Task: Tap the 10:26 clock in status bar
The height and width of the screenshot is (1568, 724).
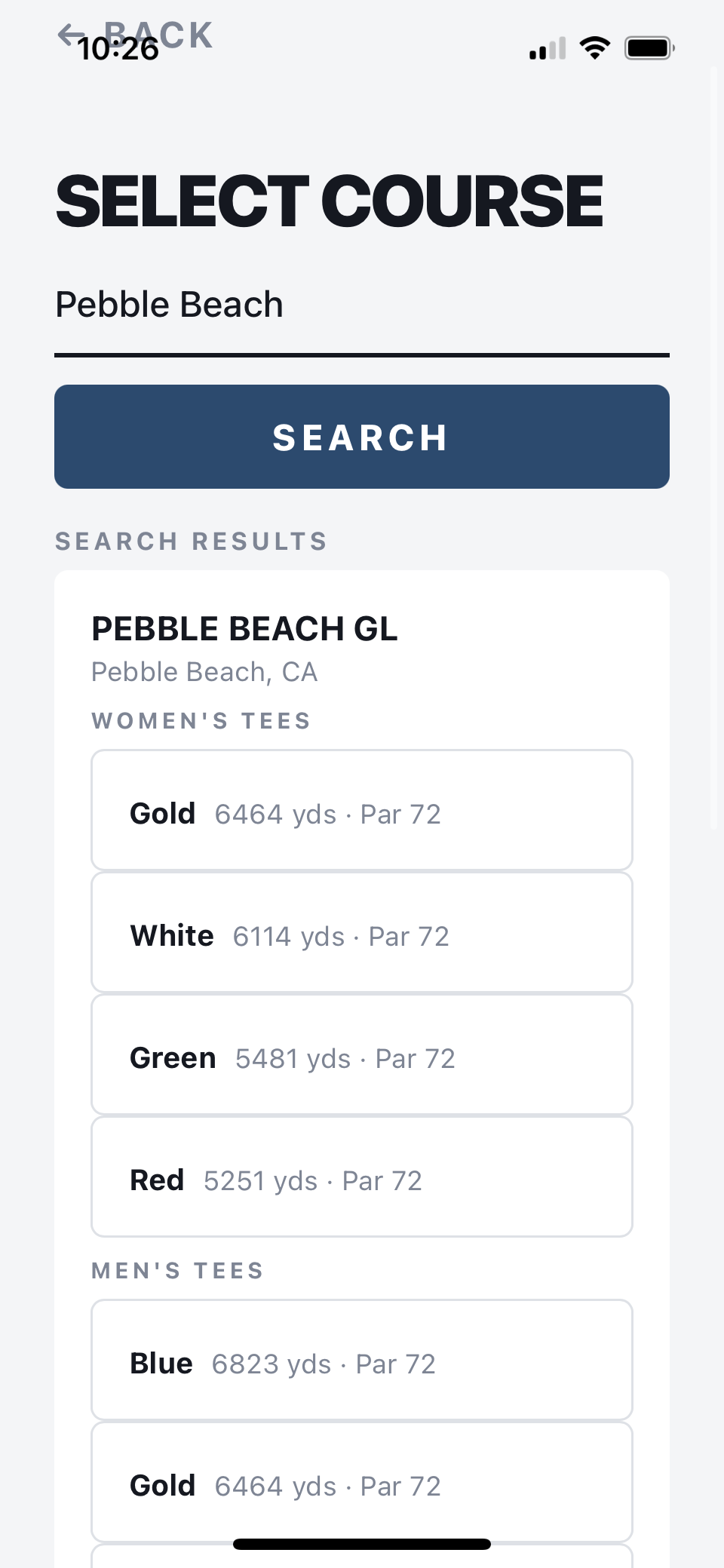Action: click(118, 50)
